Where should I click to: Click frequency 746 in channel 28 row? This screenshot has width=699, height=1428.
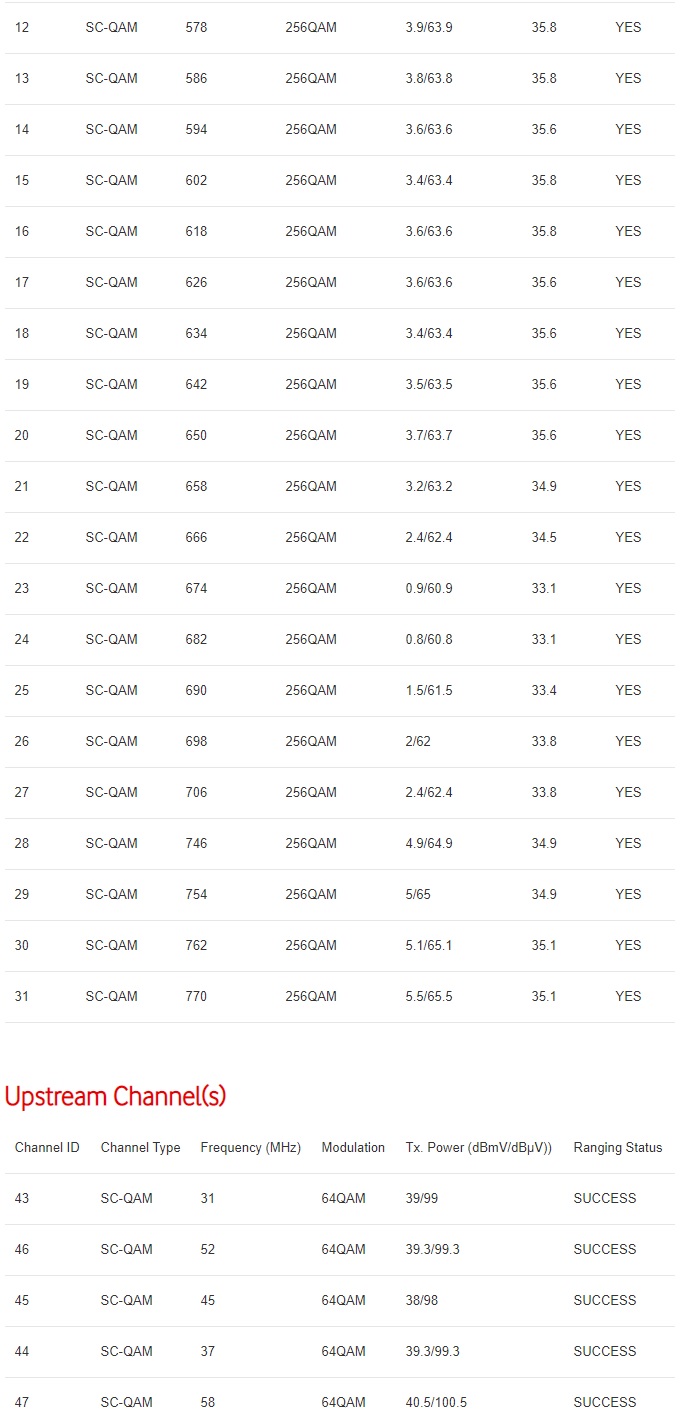click(x=197, y=843)
